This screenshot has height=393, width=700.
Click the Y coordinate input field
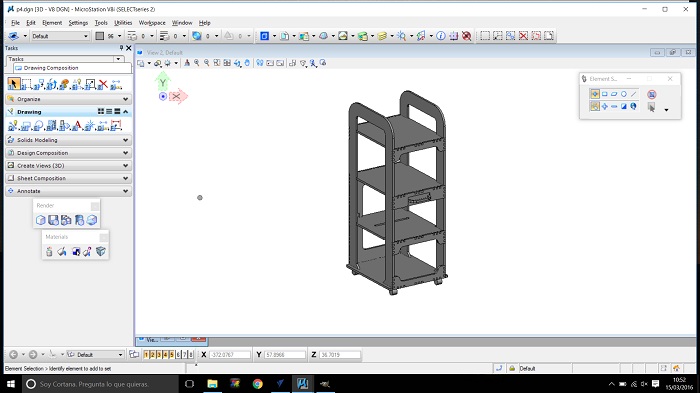285,355
